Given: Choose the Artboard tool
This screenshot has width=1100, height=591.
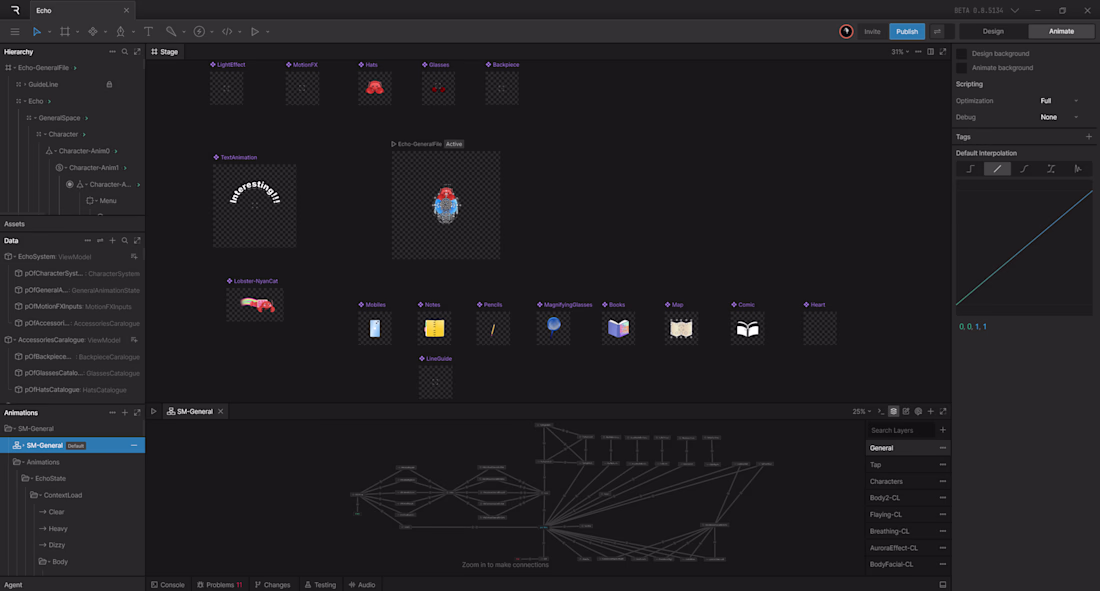Looking at the screenshot, I should (x=65, y=32).
